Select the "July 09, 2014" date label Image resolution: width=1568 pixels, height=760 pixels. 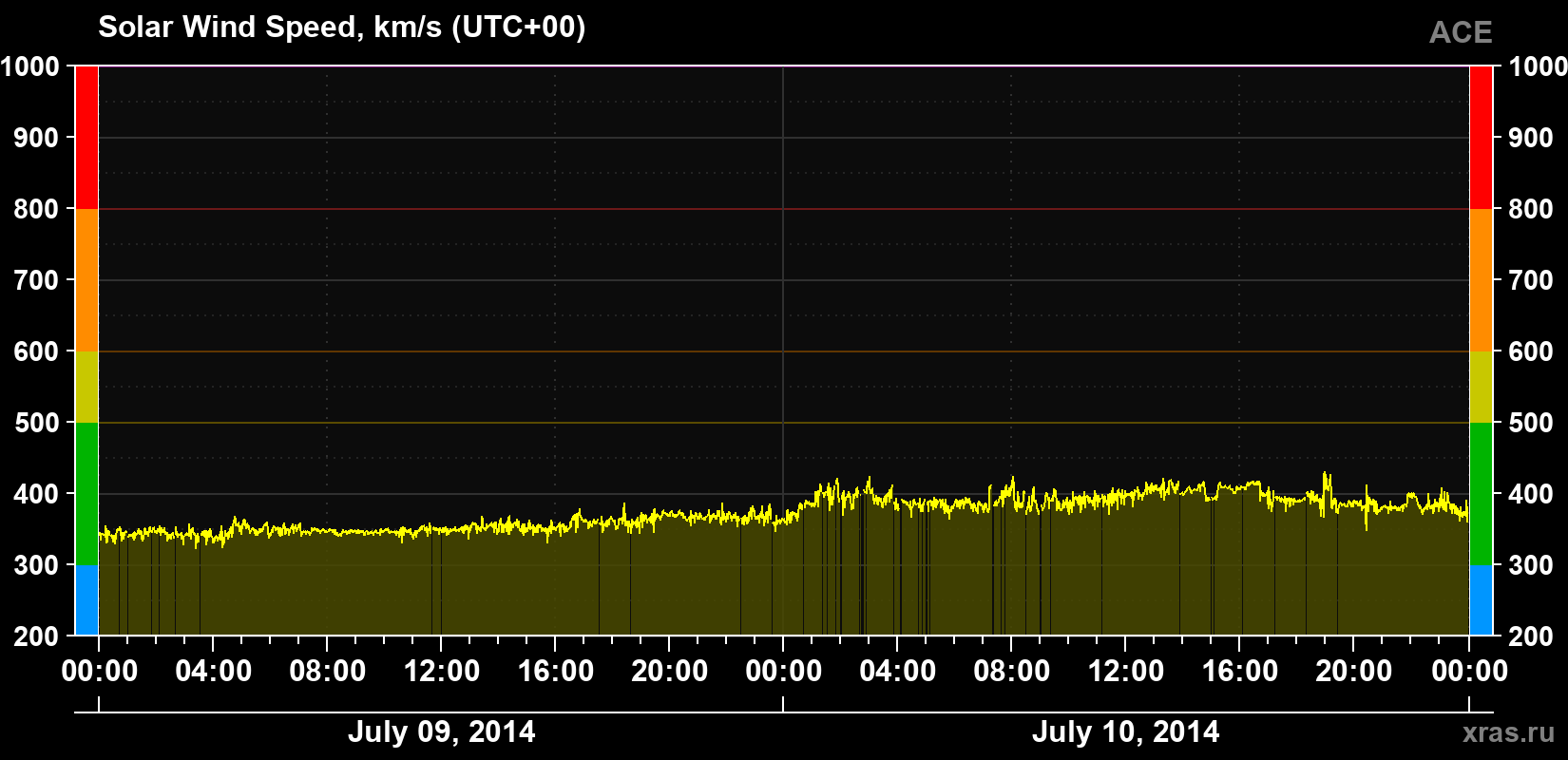point(441,731)
